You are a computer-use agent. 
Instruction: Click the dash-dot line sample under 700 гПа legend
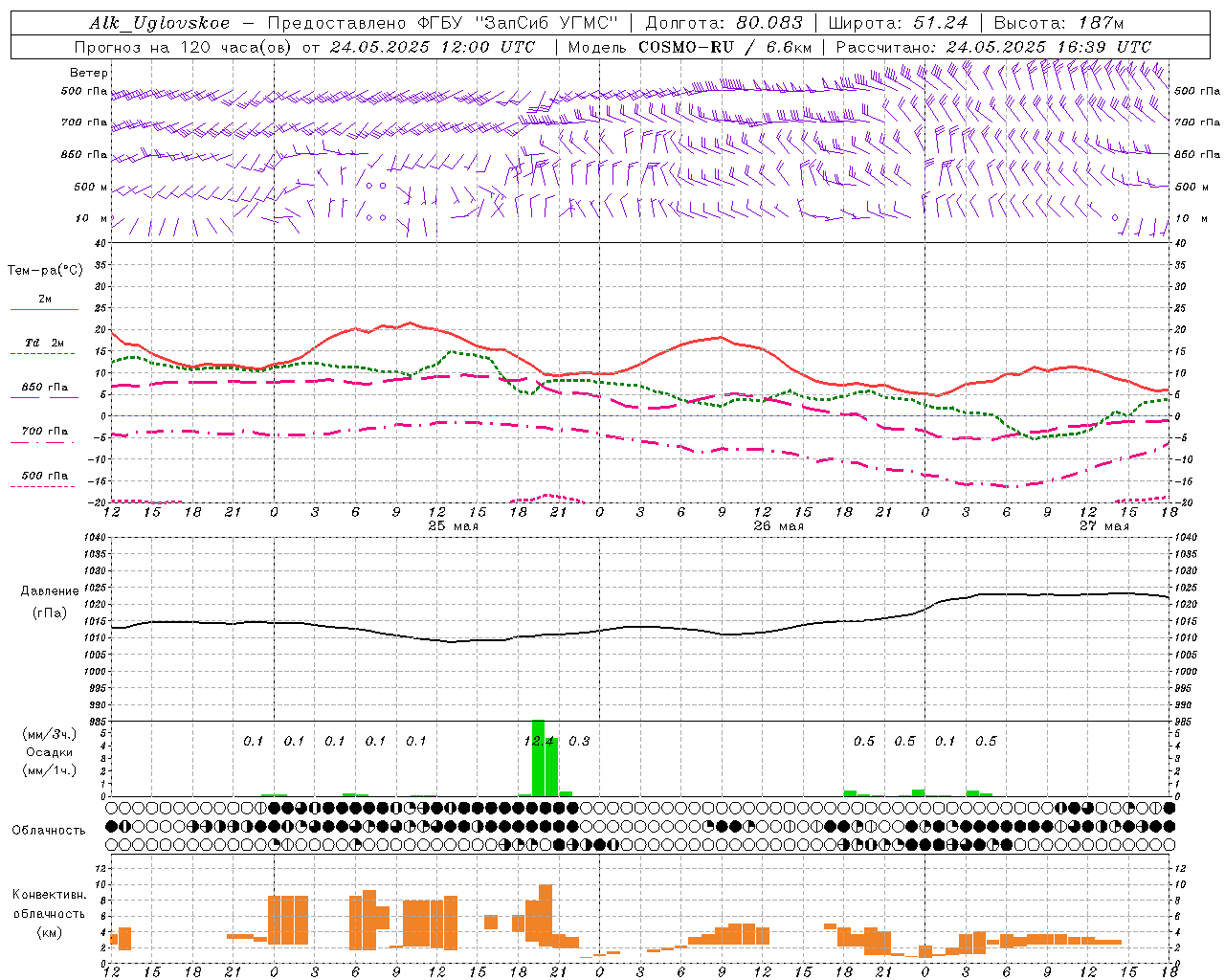point(44,442)
